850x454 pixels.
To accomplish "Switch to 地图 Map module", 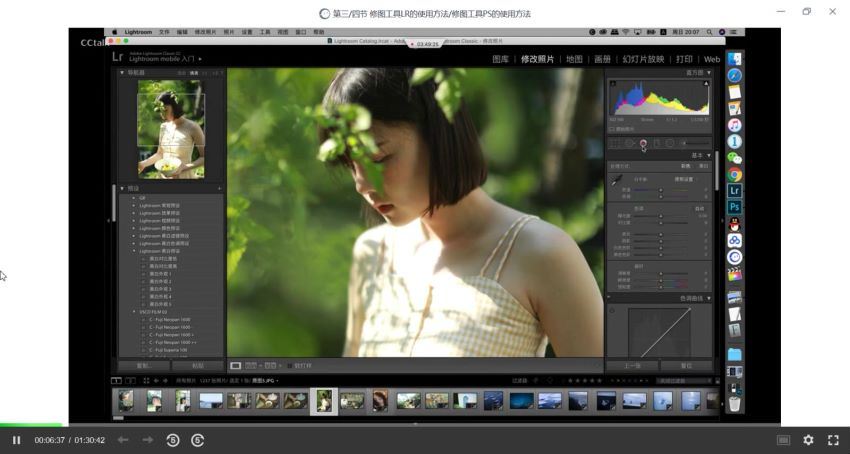I will [574, 59].
